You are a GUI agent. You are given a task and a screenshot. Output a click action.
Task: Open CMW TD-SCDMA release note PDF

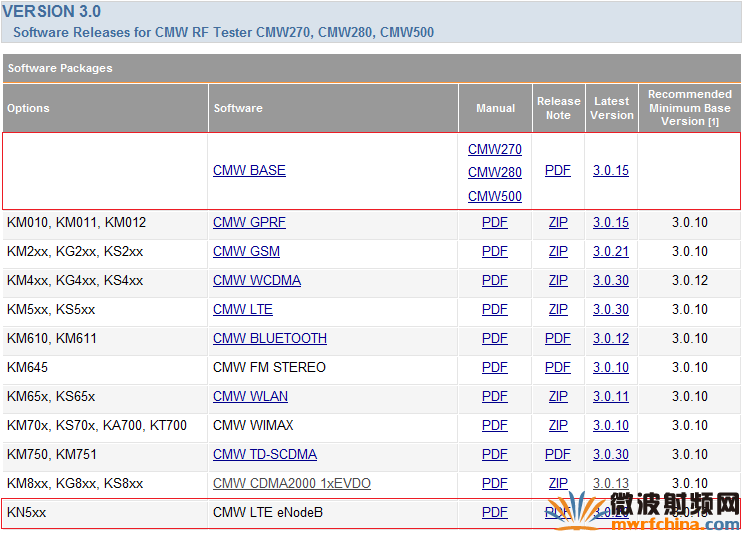(x=558, y=454)
